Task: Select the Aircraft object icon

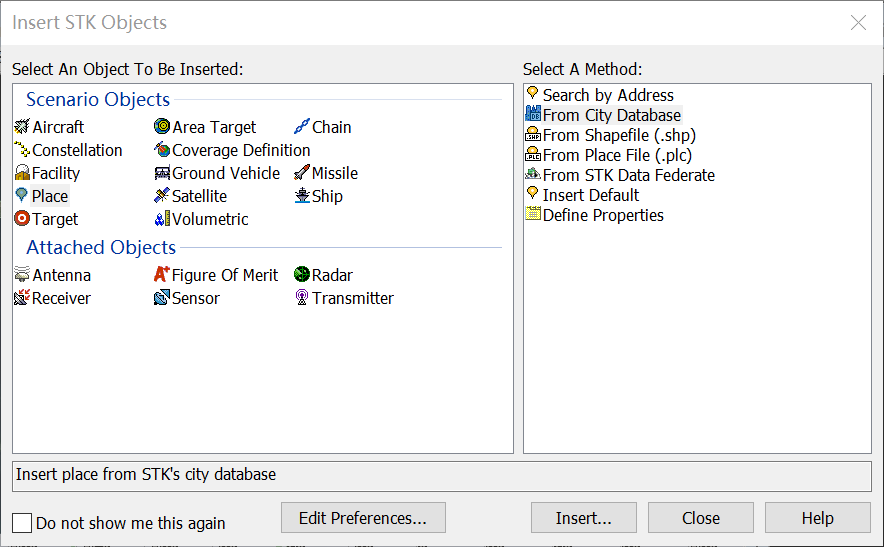Action: click(x=22, y=127)
